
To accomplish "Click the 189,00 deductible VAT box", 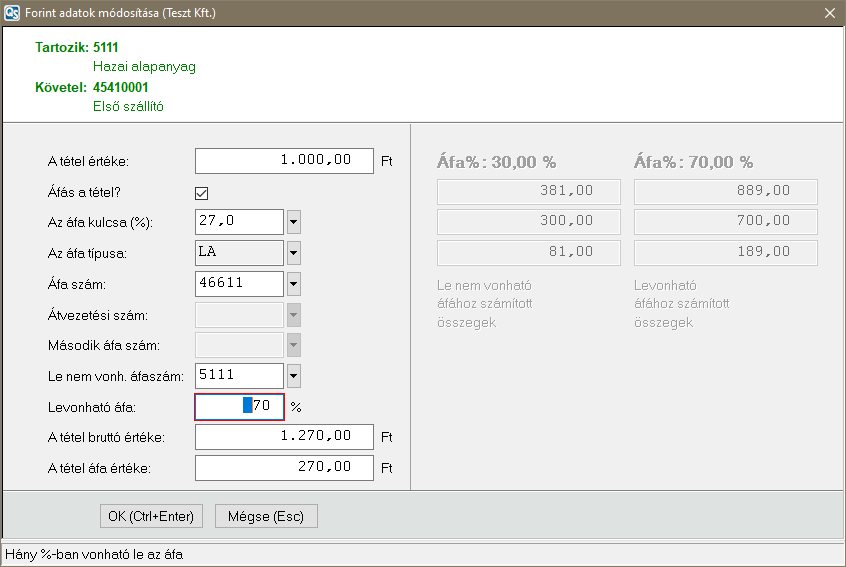I will (x=726, y=253).
